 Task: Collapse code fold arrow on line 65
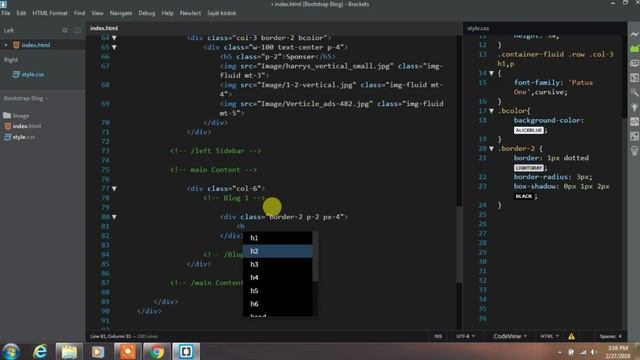tap(114, 47)
